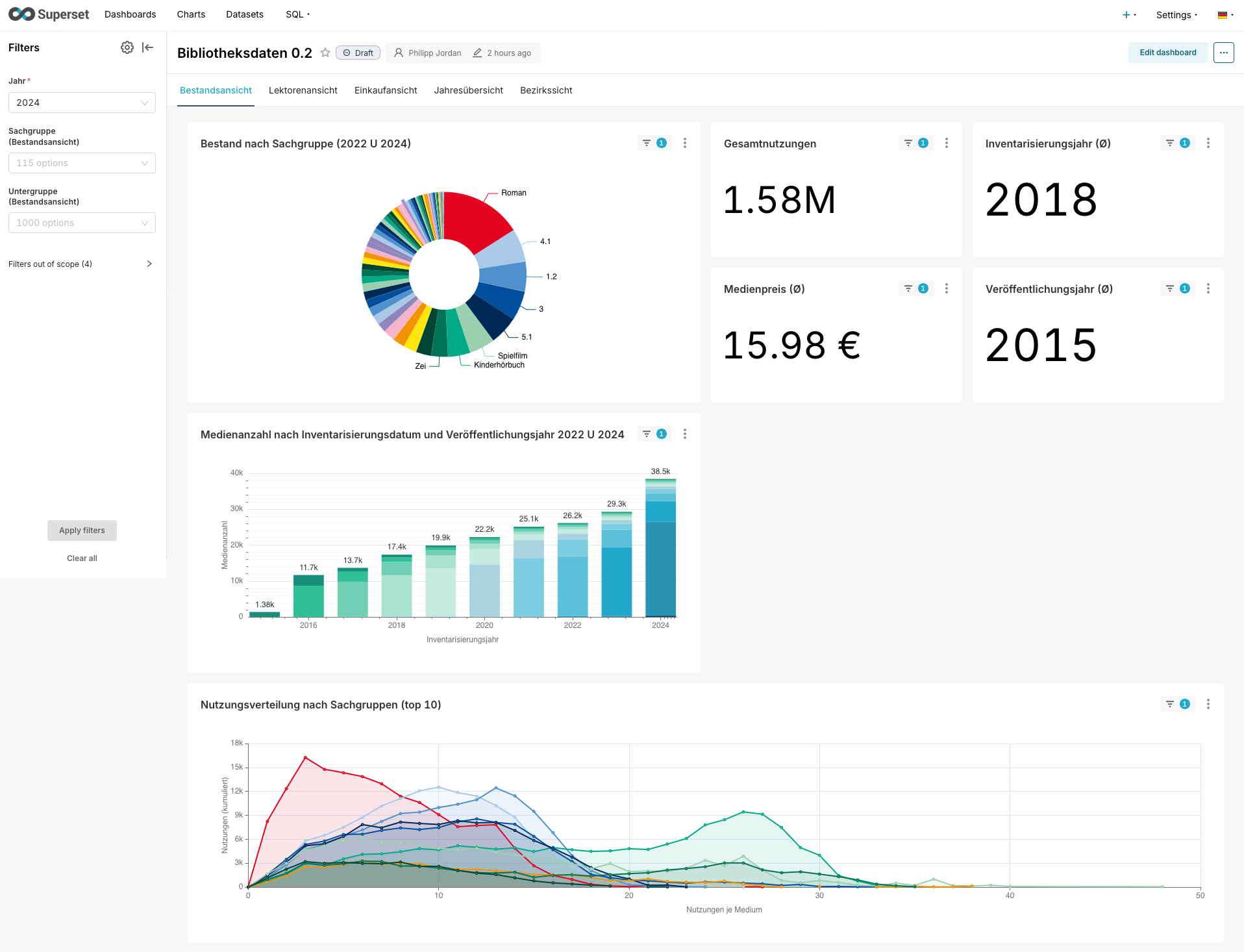Open the three-dot menu on Nutzungsverteilung chart

[x=1208, y=703]
